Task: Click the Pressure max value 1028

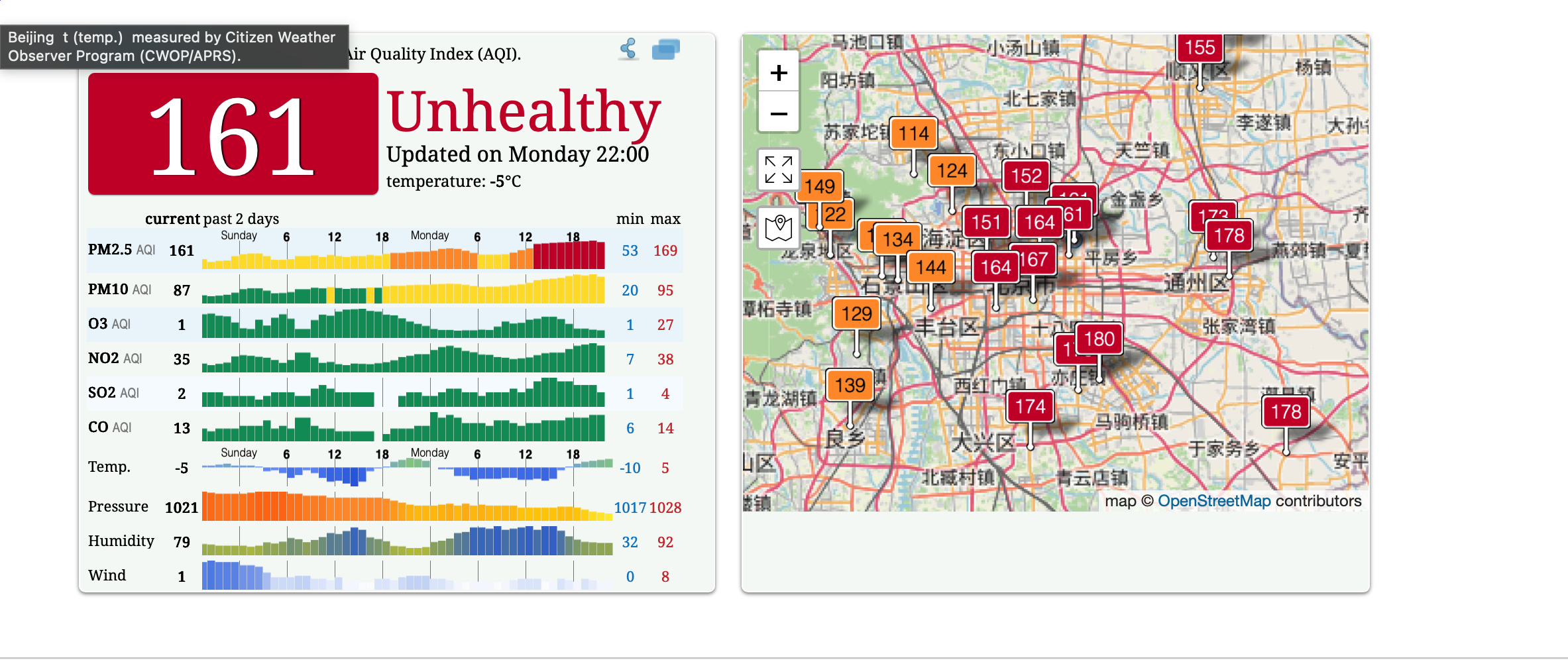Action: (665, 508)
